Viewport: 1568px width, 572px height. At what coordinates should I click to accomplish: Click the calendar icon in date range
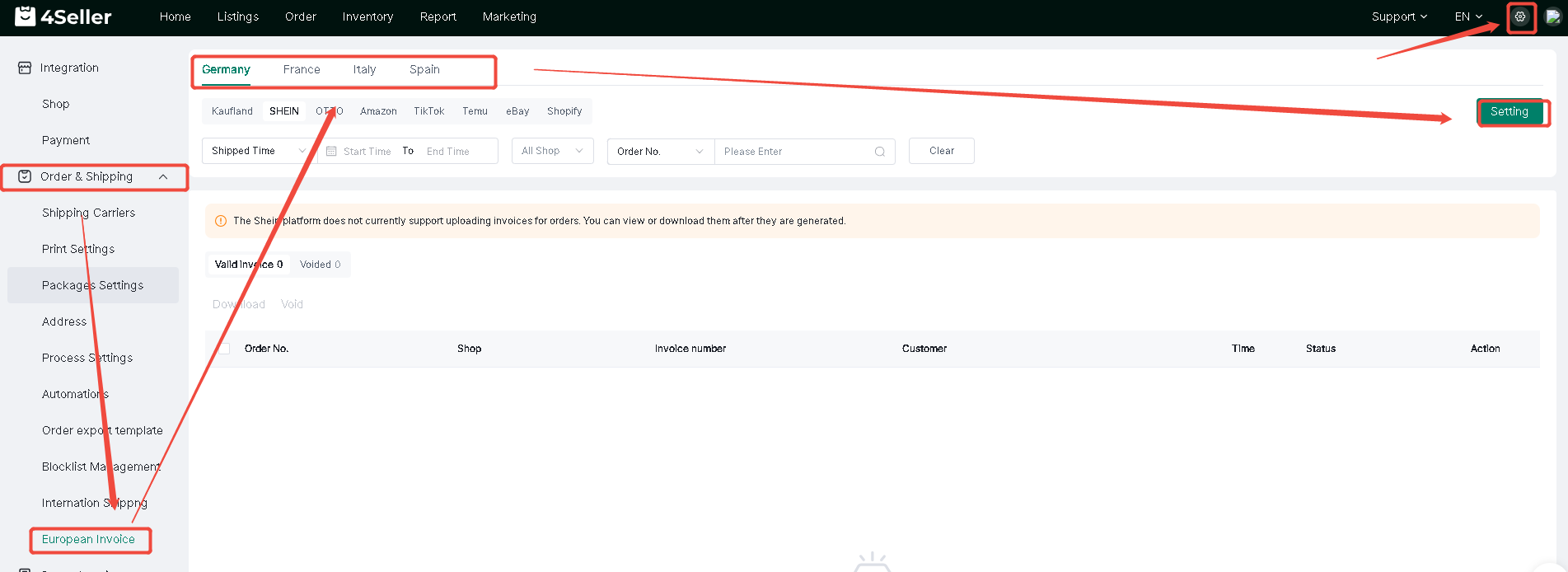coord(331,152)
